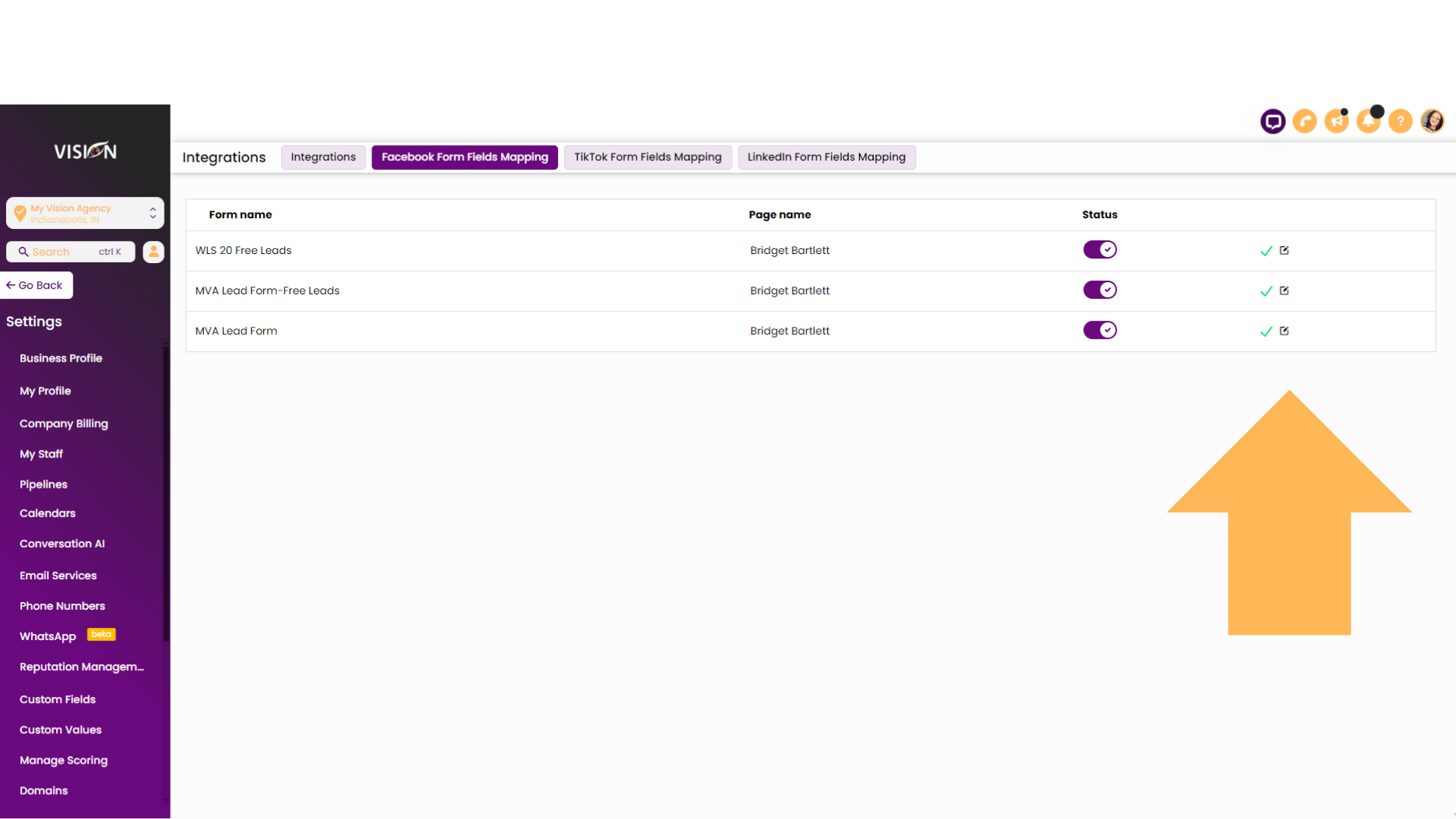
Task: Click the checkmark icon for WLS 20 Free Leads
Action: pyautogui.click(x=1266, y=251)
